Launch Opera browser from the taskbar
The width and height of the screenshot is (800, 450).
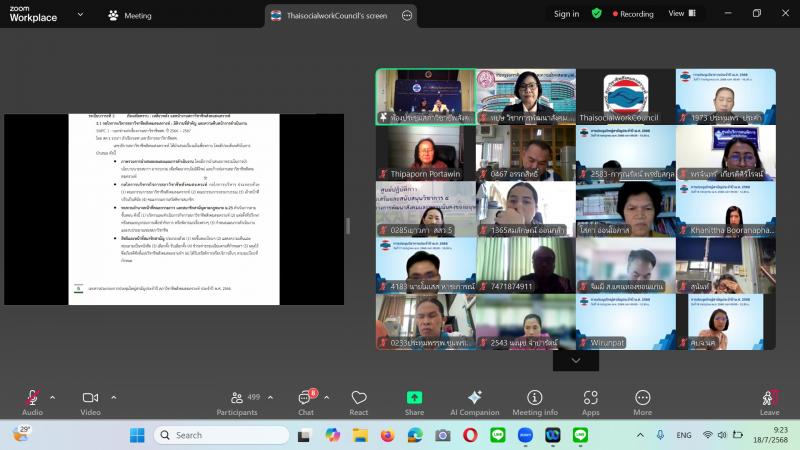tap(470, 435)
